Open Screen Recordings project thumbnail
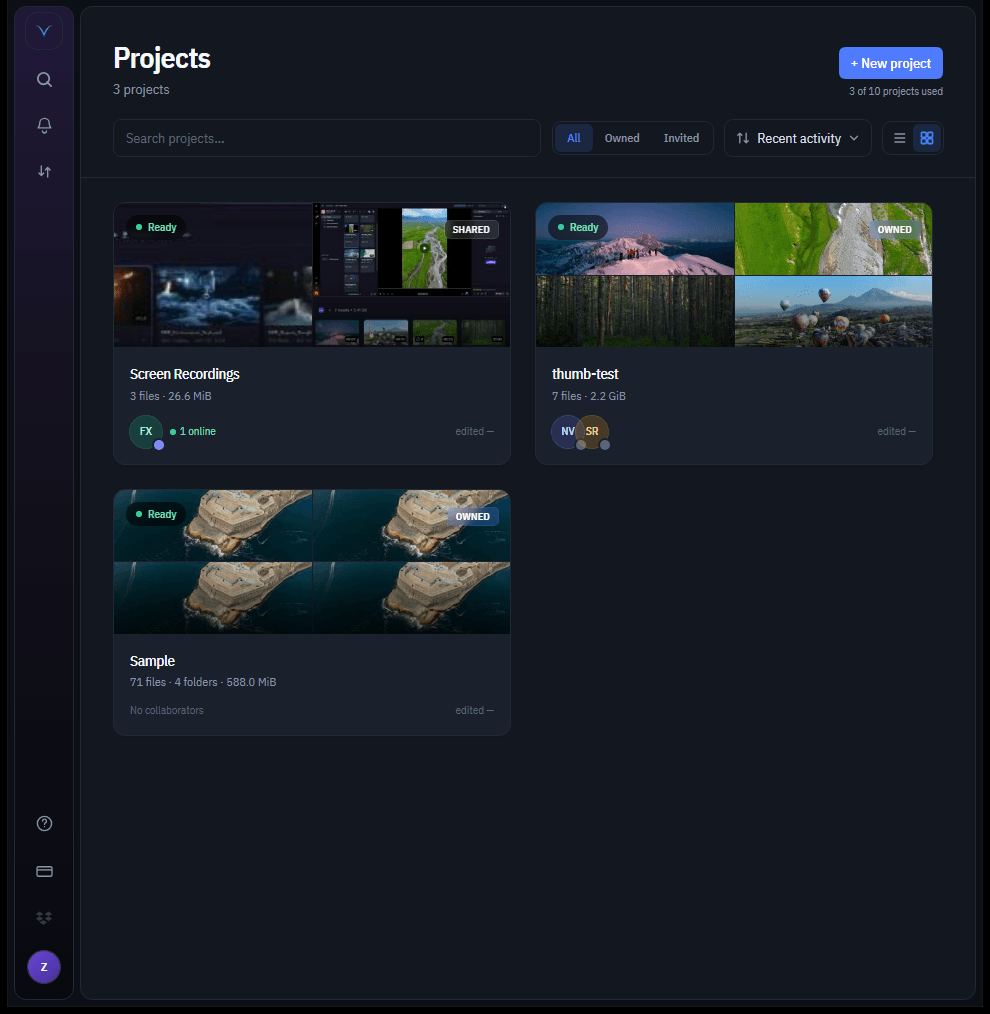The image size is (990, 1014). point(312,275)
